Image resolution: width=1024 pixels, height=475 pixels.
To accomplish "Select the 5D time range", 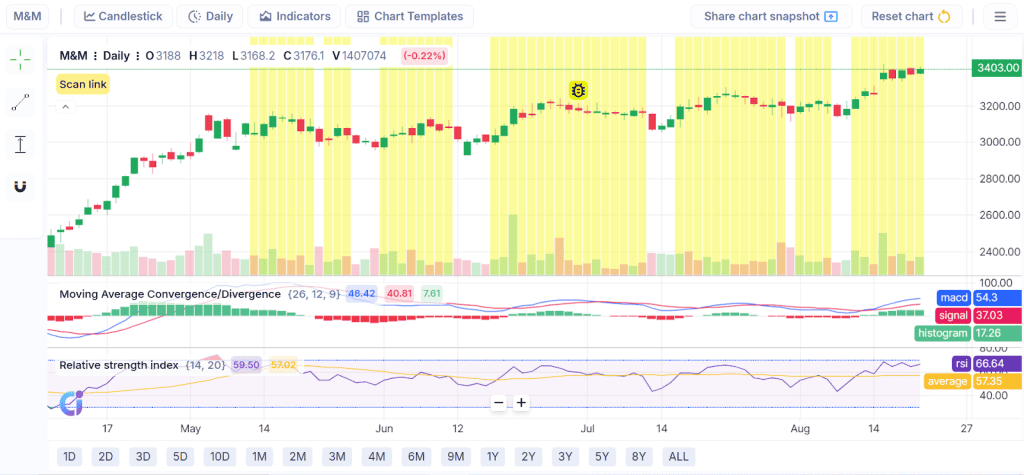I will [180, 456].
